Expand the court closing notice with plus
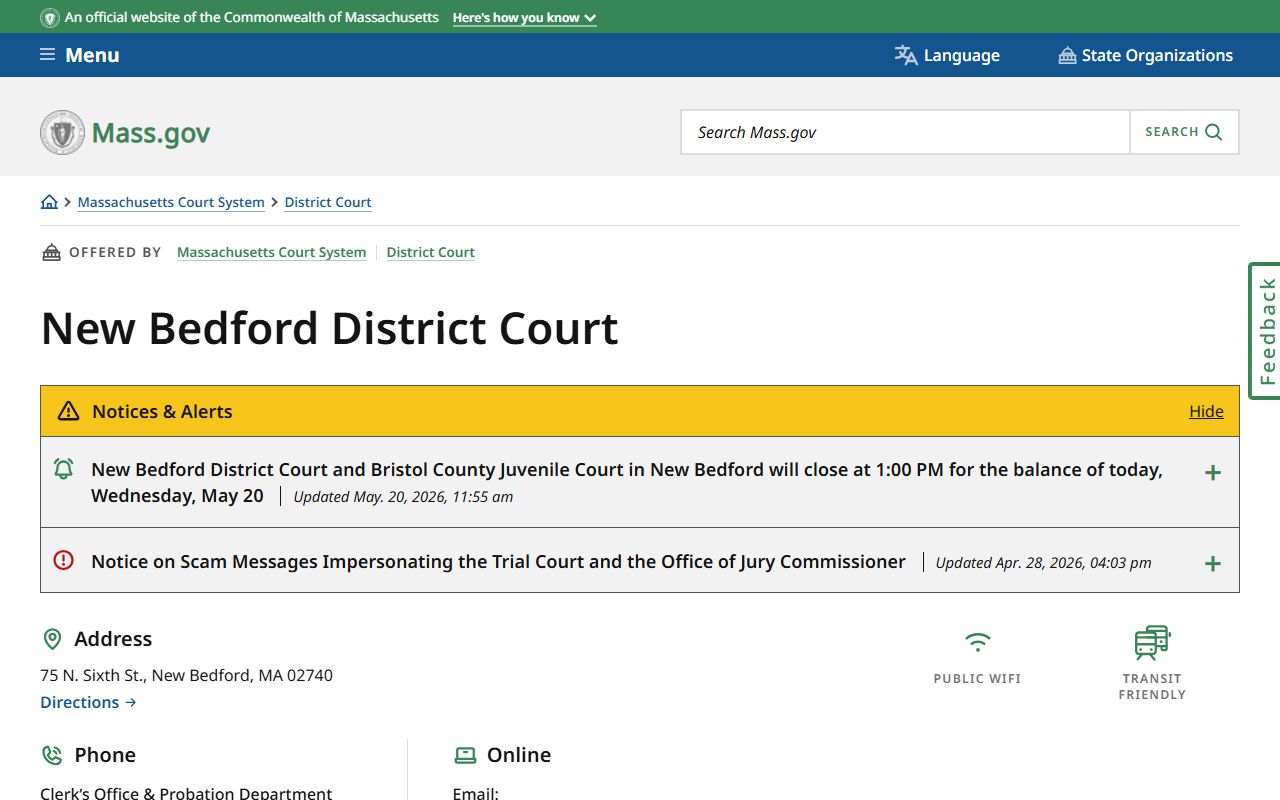The height and width of the screenshot is (800, 1280). point(1213,473)
